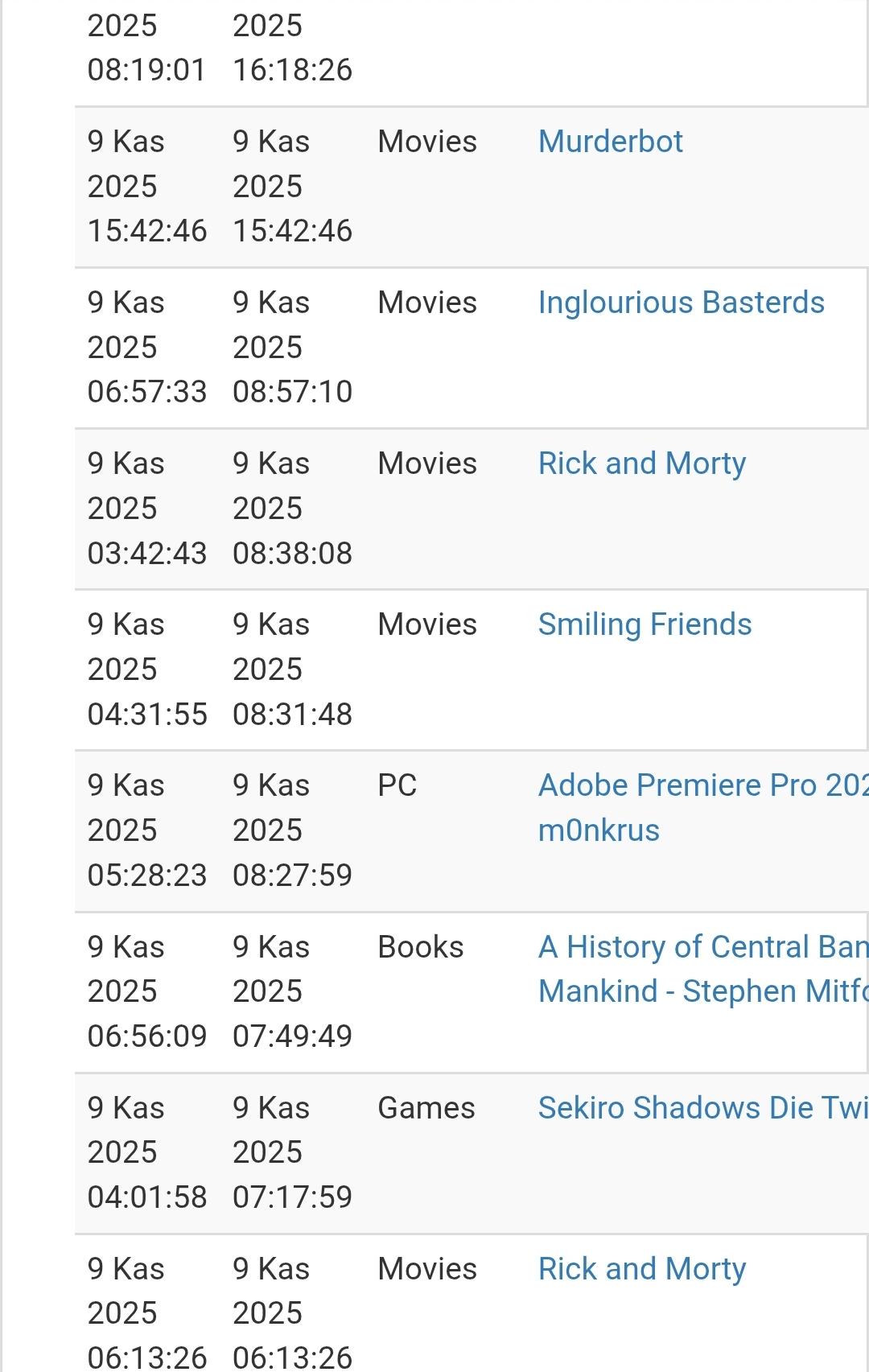Click the Games category cell
This screenshot has width=869, height=1372.
pyautogui.click(x=426, y=1108)
